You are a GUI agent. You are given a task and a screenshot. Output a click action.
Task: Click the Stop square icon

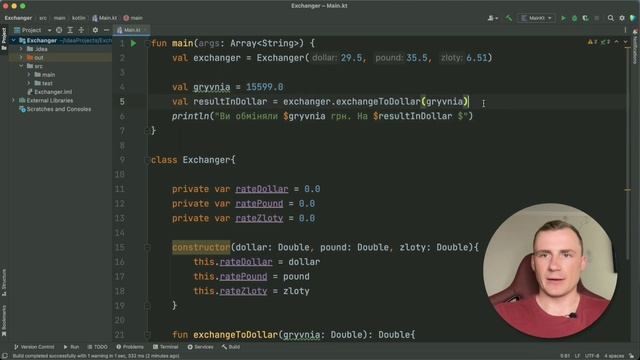coord(596,18)
